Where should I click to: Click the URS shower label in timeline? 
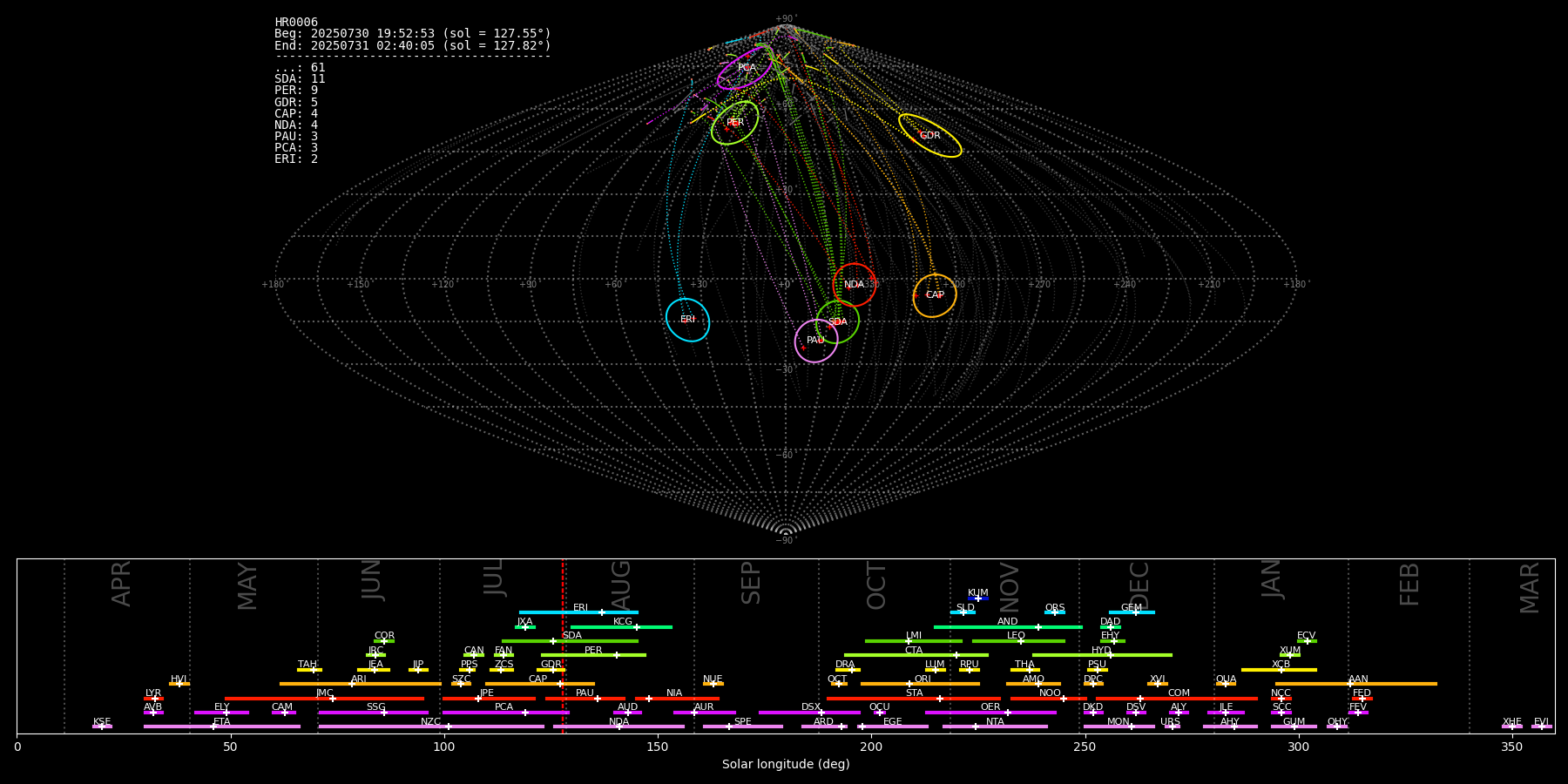point(1170,722)
